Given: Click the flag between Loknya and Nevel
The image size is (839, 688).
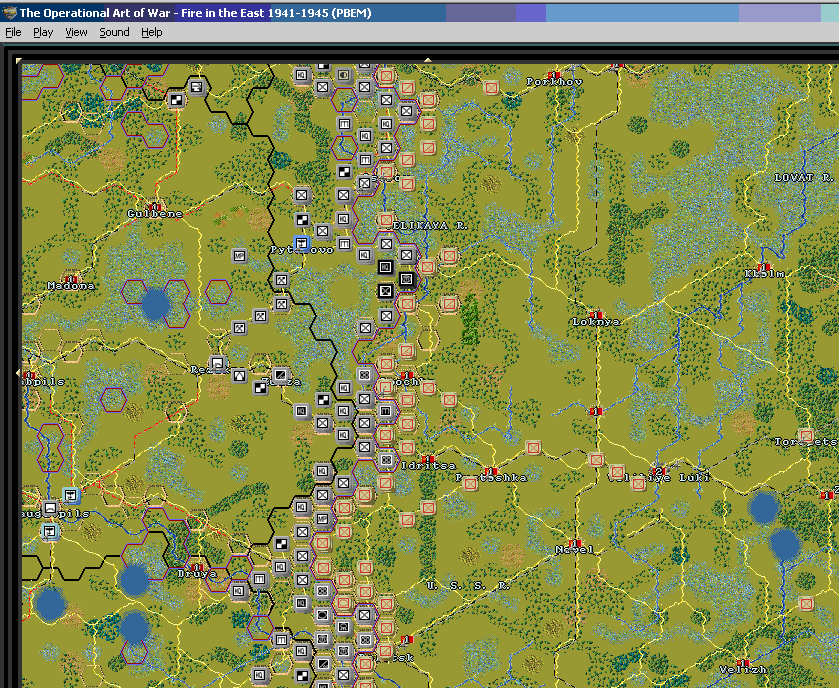Looking at the screenshot, I should 596,411.
